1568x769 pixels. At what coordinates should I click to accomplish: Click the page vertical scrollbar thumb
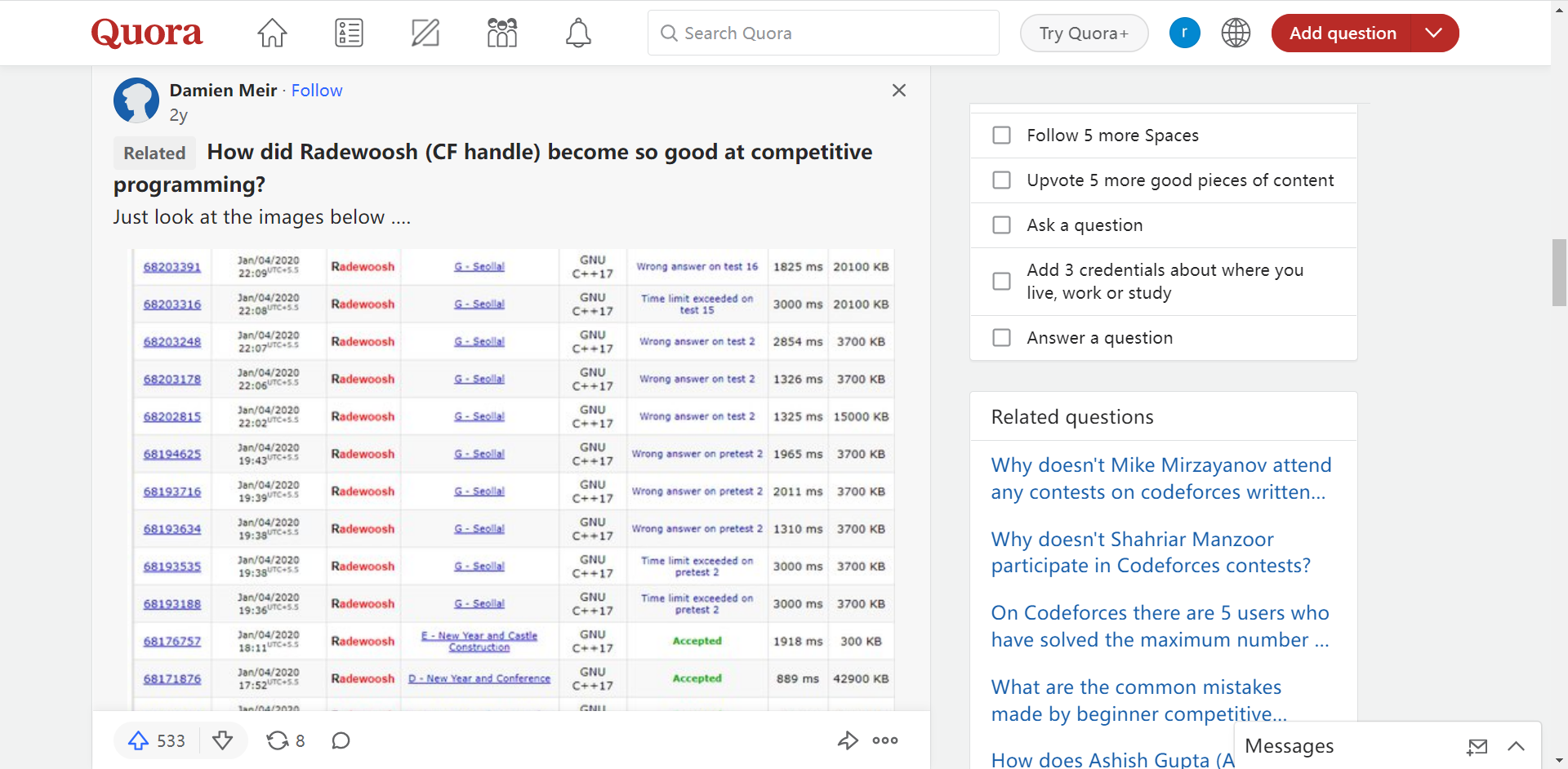pyautogui.click(x=1560, y=273)
